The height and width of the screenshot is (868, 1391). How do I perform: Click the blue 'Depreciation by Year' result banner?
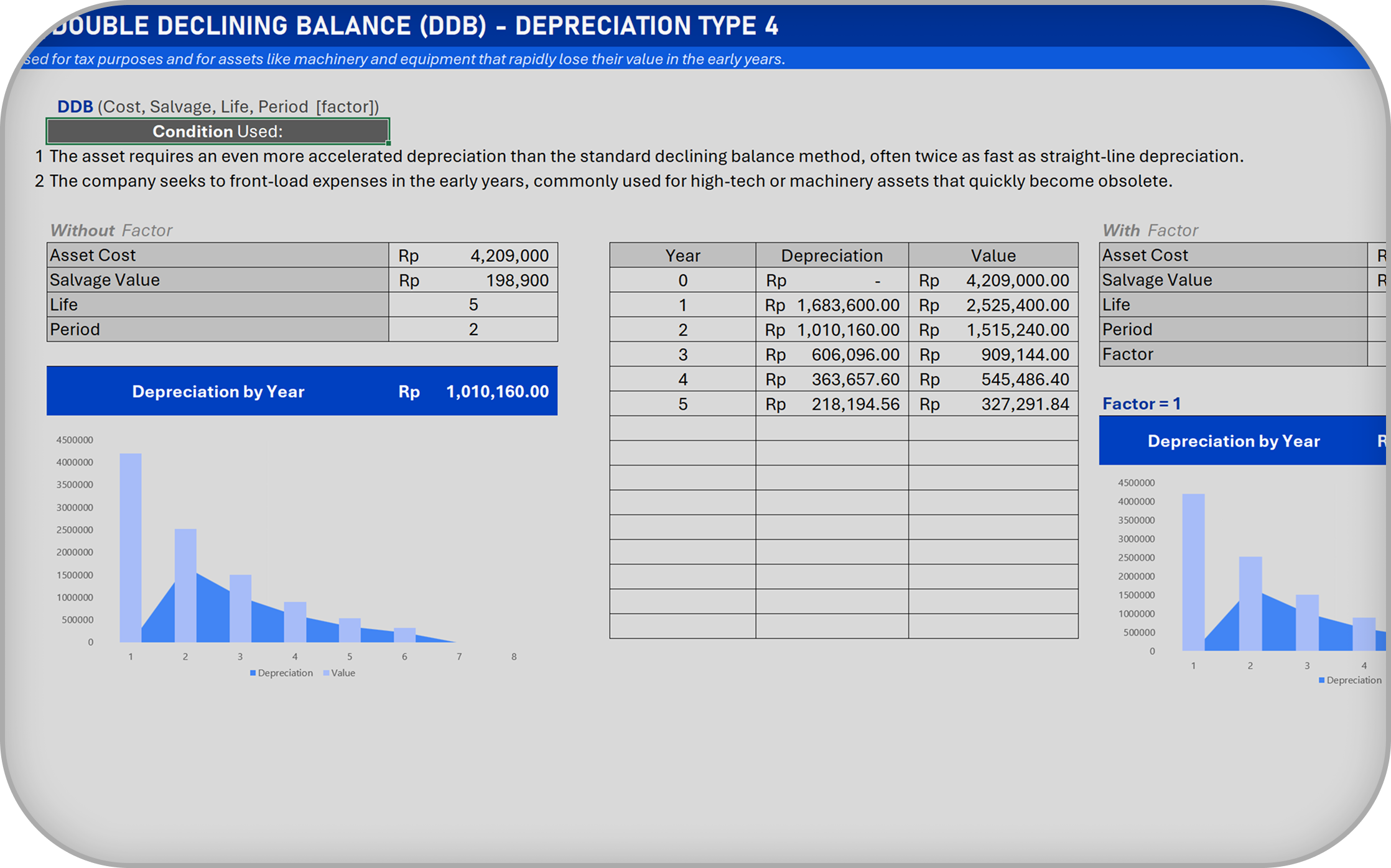[x=302, y=391]
